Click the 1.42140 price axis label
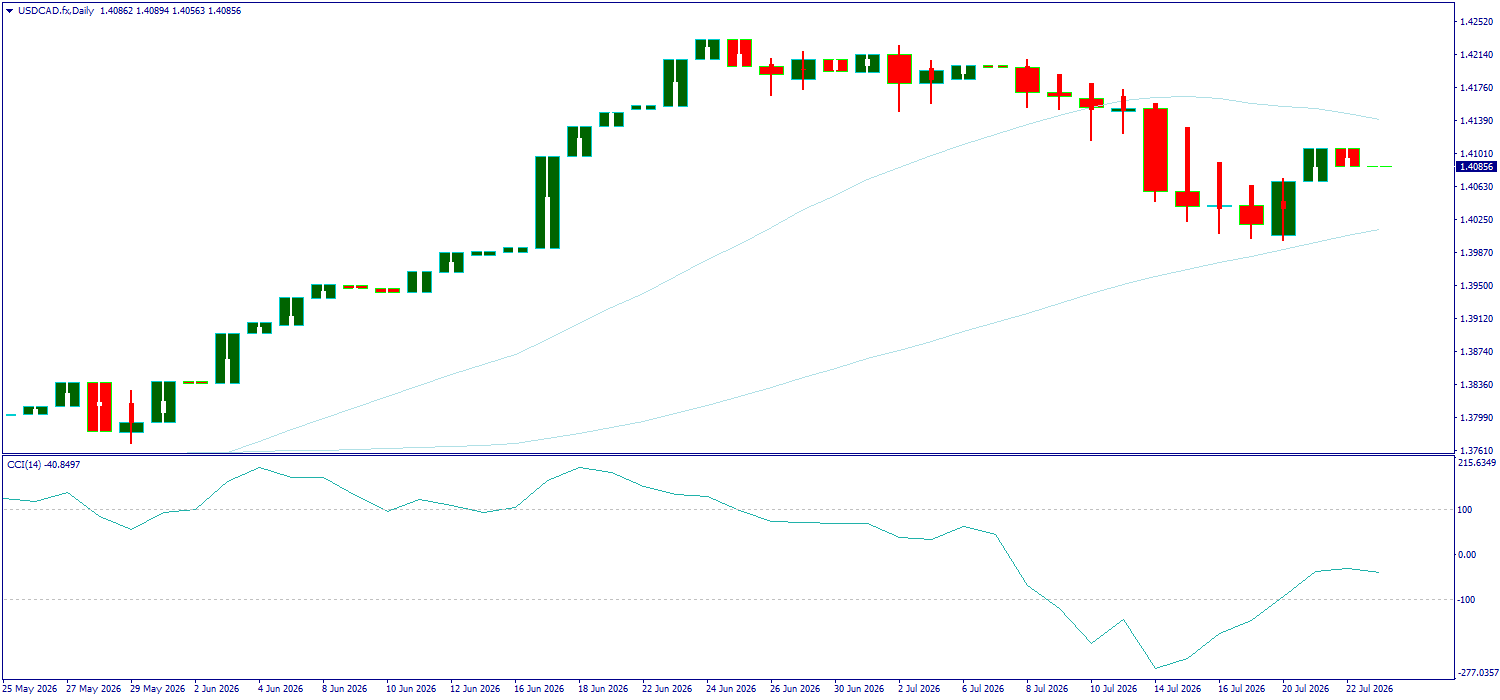 [1477, 55]
